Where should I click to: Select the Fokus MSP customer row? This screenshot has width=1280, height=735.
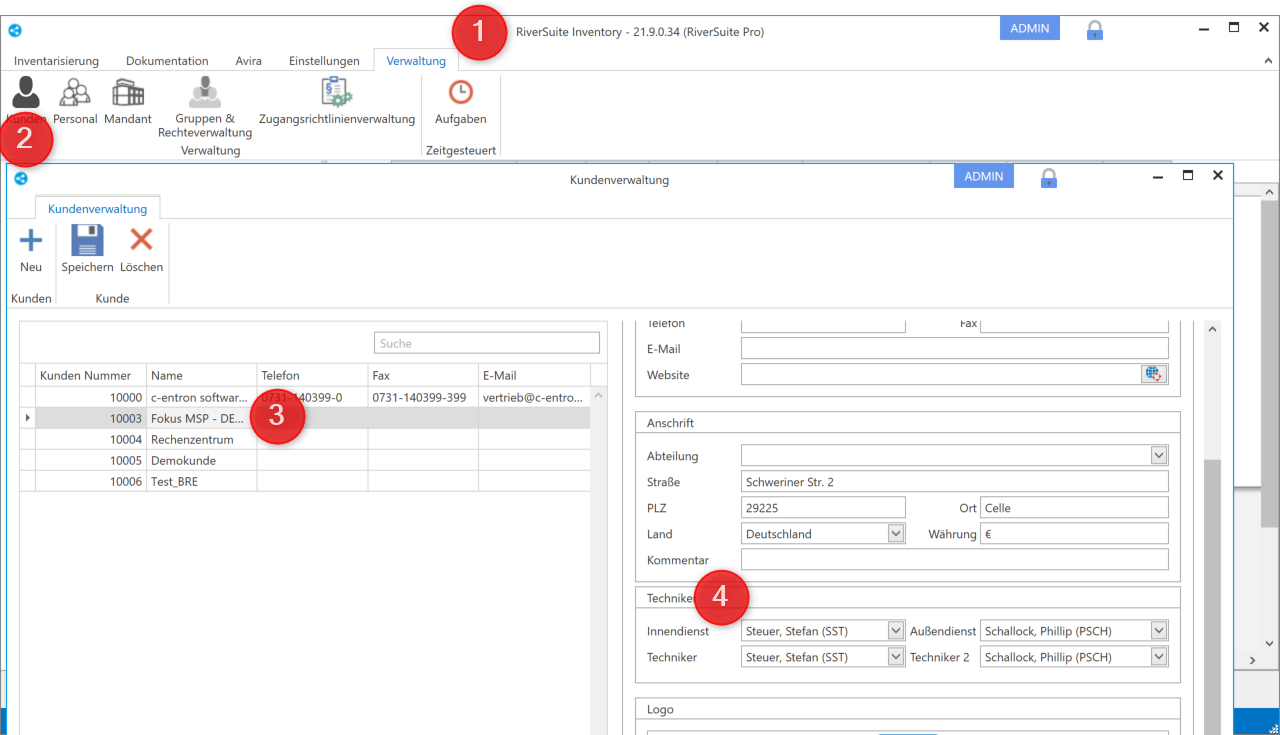point(305,418)
